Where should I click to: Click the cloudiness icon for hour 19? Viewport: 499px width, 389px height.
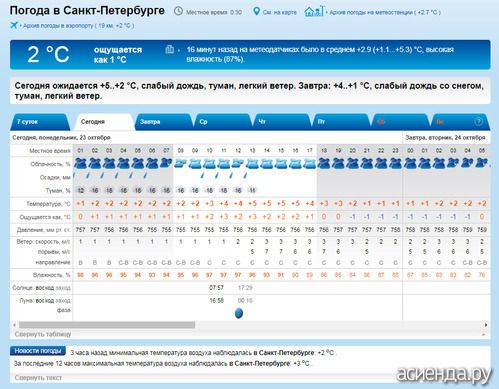point(338,163)
